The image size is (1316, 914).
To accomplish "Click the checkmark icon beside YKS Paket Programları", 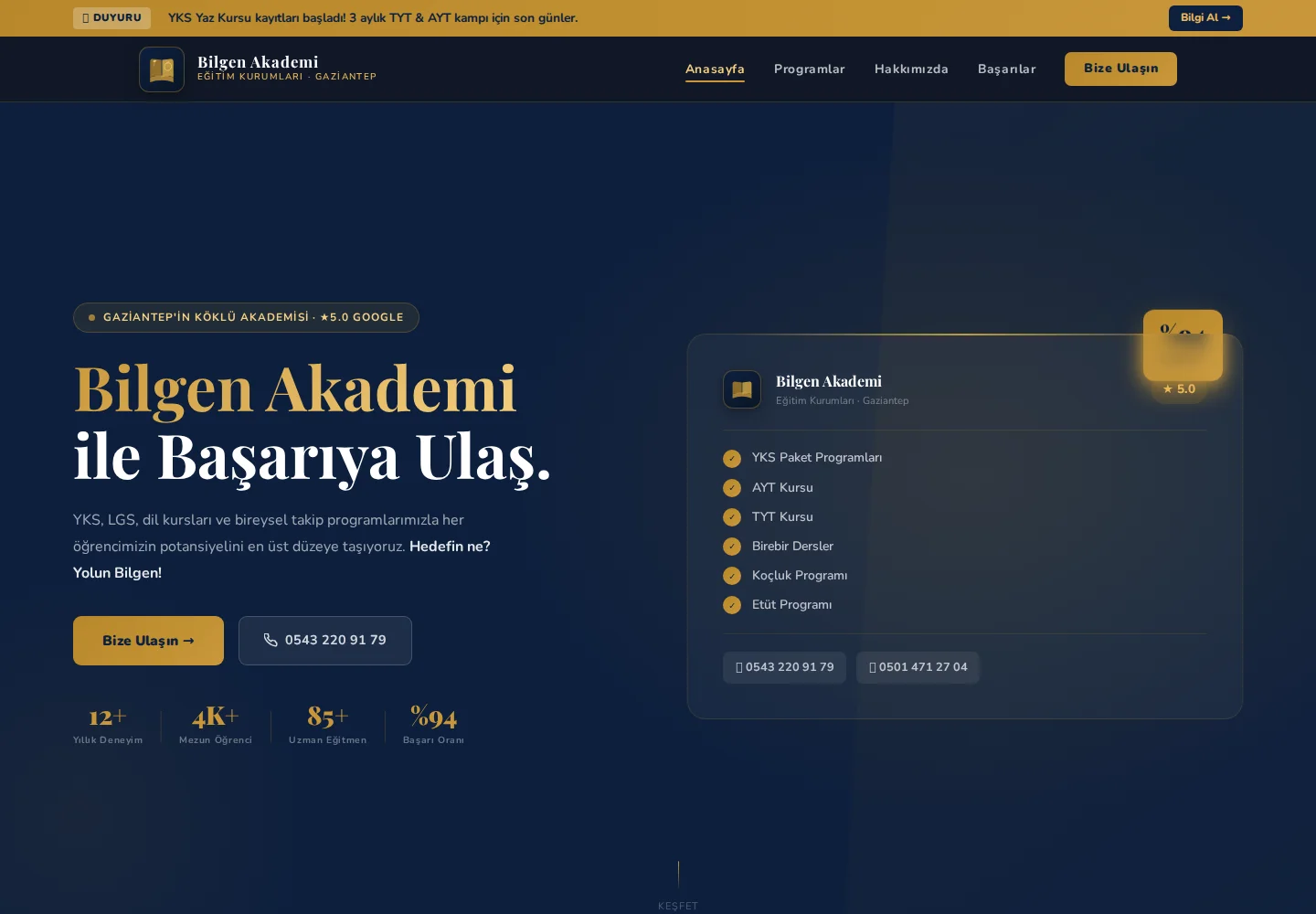I will pos(732,459).
